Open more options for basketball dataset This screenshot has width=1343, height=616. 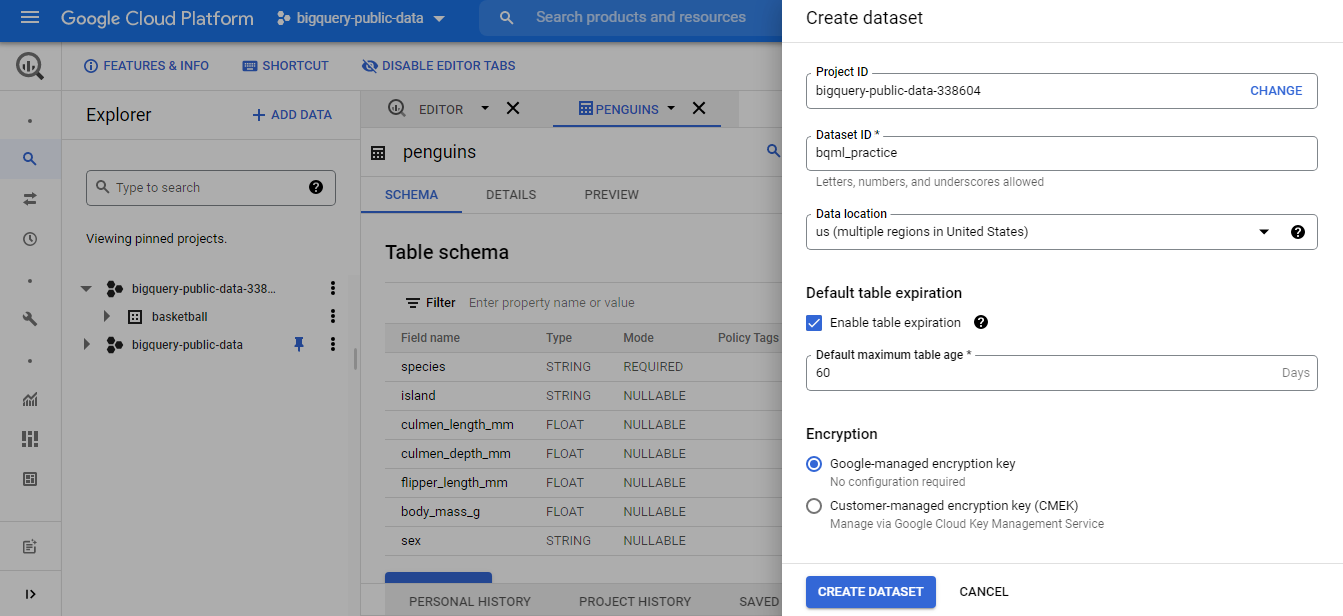[x=333, y=317]
